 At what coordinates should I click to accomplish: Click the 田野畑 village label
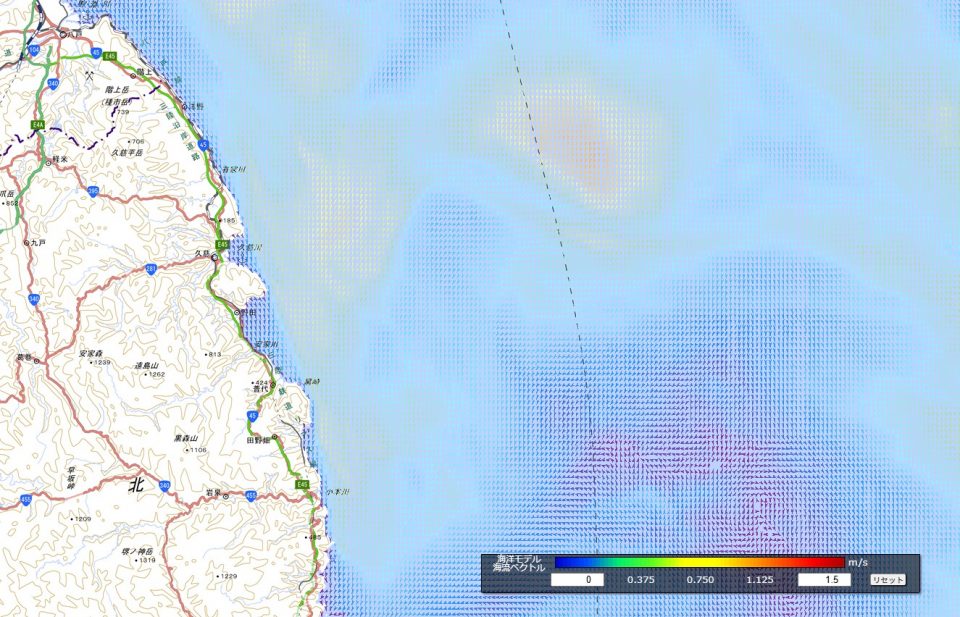coord(258,439)
